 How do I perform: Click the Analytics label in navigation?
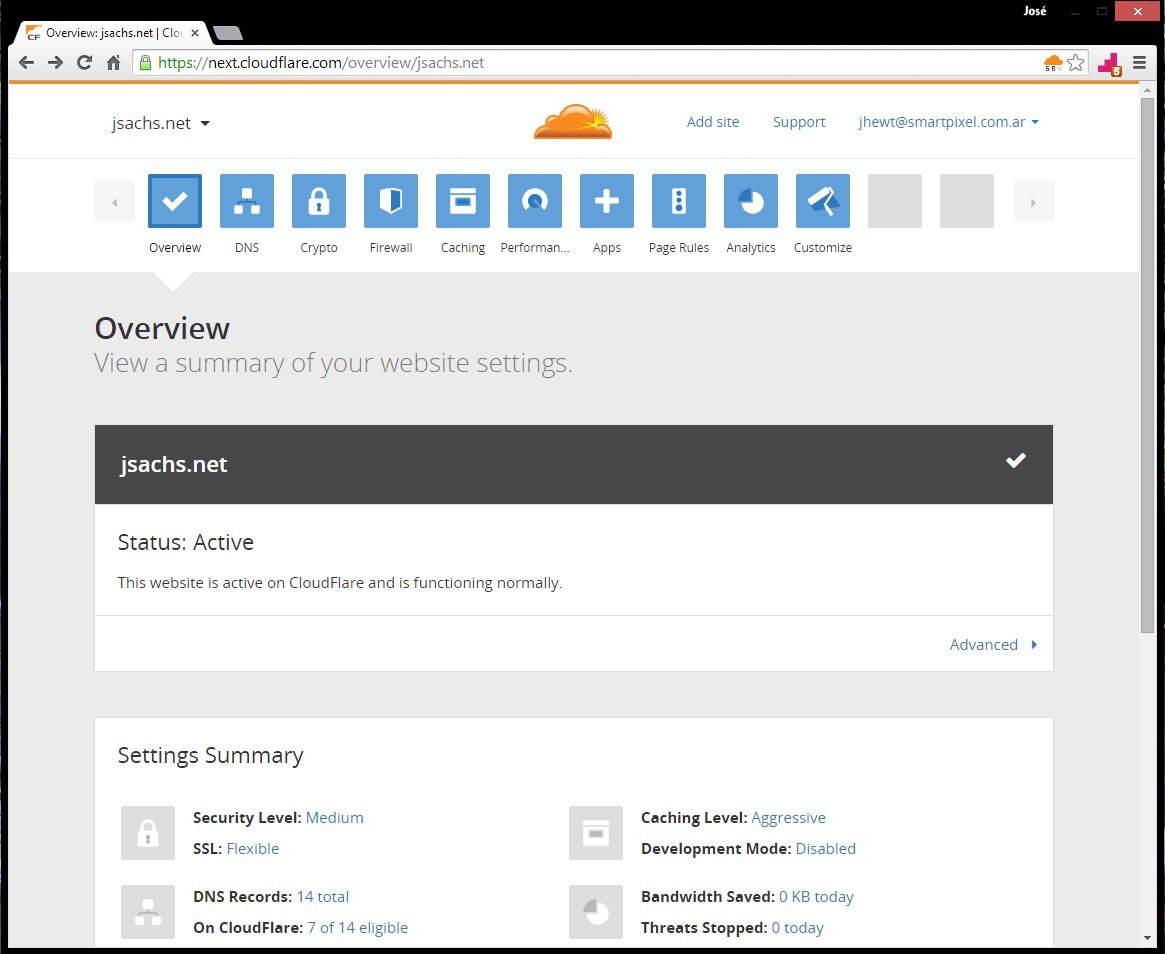click(x=751, y=247)
